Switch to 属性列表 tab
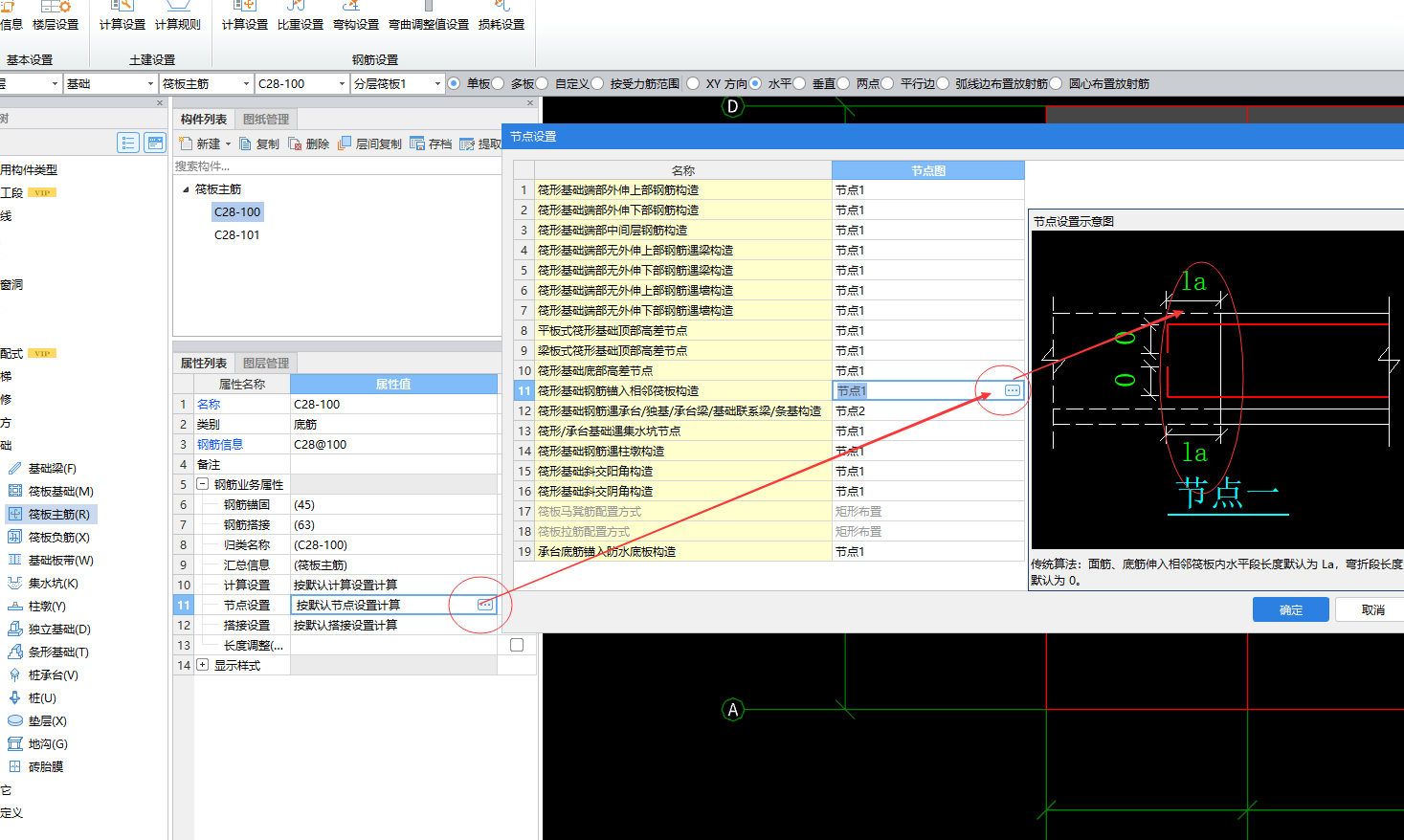 204,364
